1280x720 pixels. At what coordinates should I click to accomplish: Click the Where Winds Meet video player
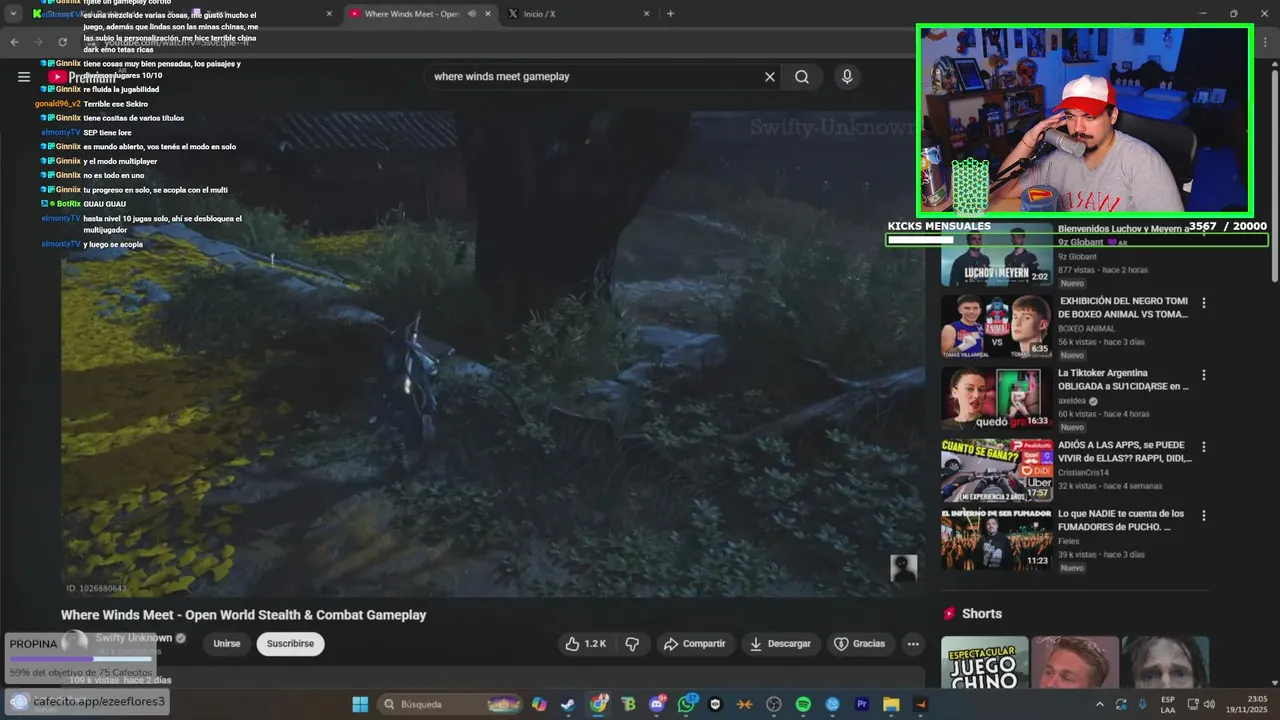pyautogui.click(x=491, y=353)
